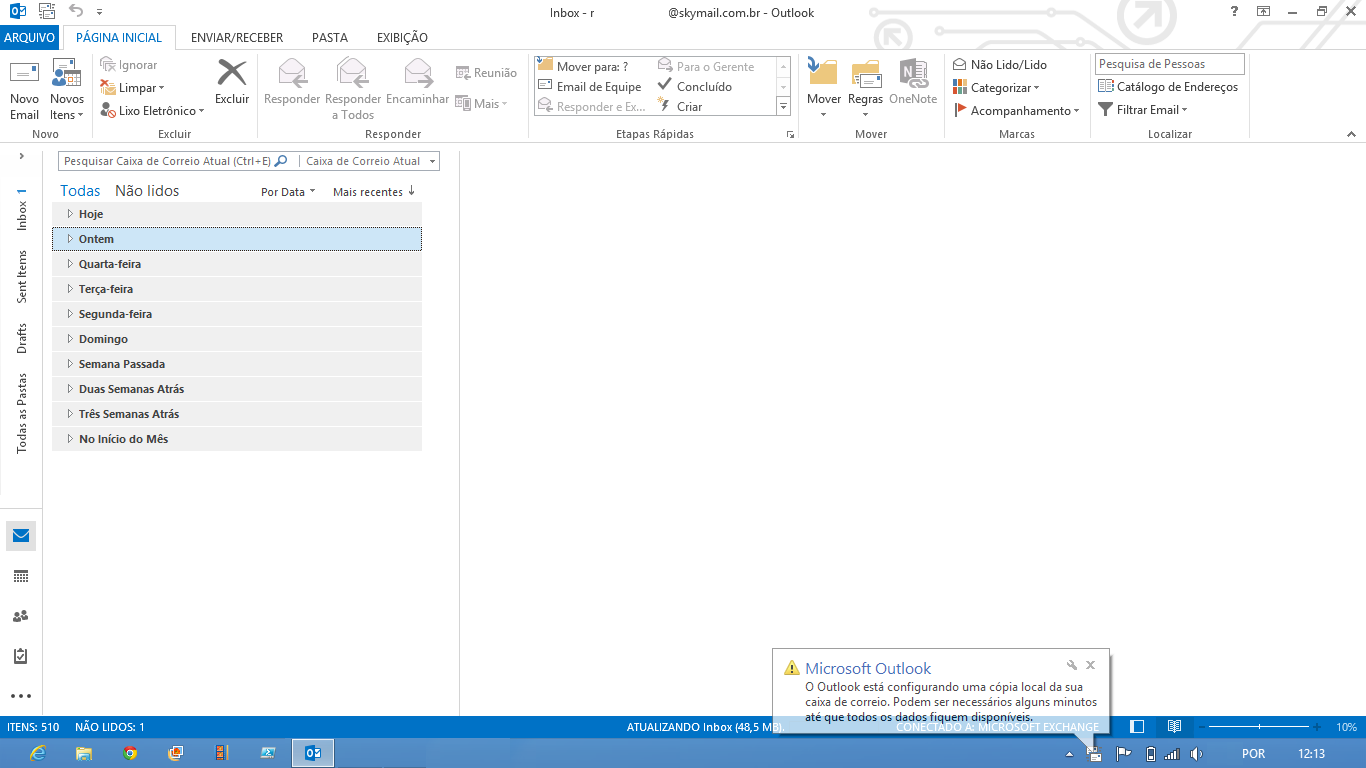This screenshot has width=1366, height=768.
Task: Open File Explorer from the taskbar
Action: pyautogui.click(x=84, y=753)
